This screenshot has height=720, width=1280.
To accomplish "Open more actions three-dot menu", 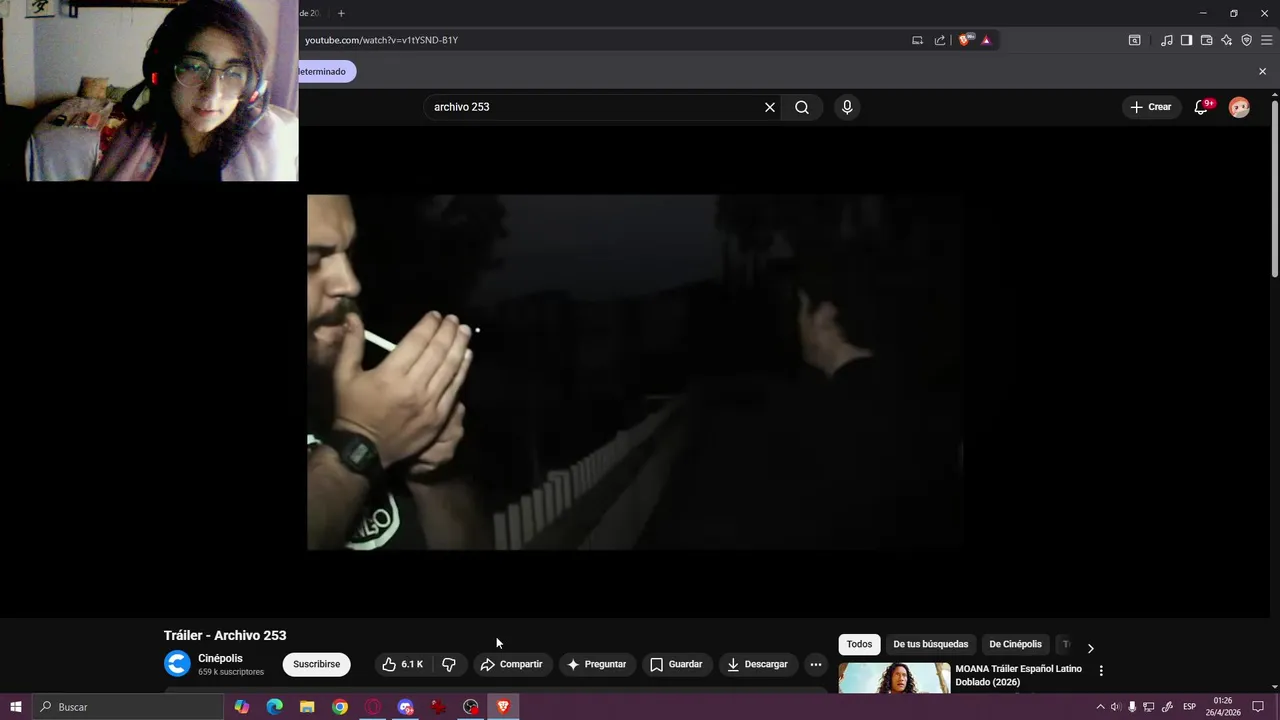I will tap(816, 664).
